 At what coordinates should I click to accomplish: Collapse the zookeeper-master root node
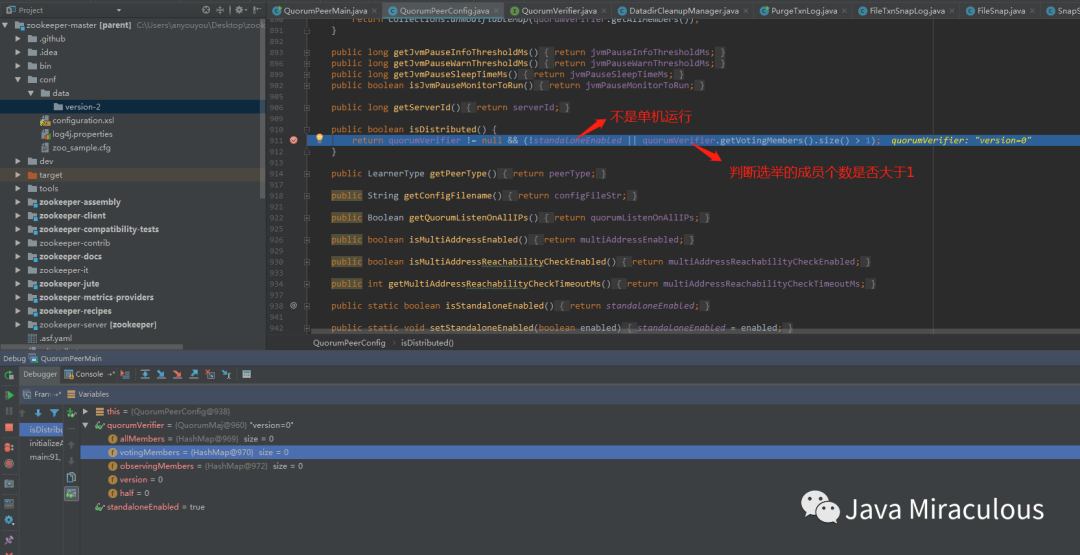pyautogui.click(x=6, y=25)
